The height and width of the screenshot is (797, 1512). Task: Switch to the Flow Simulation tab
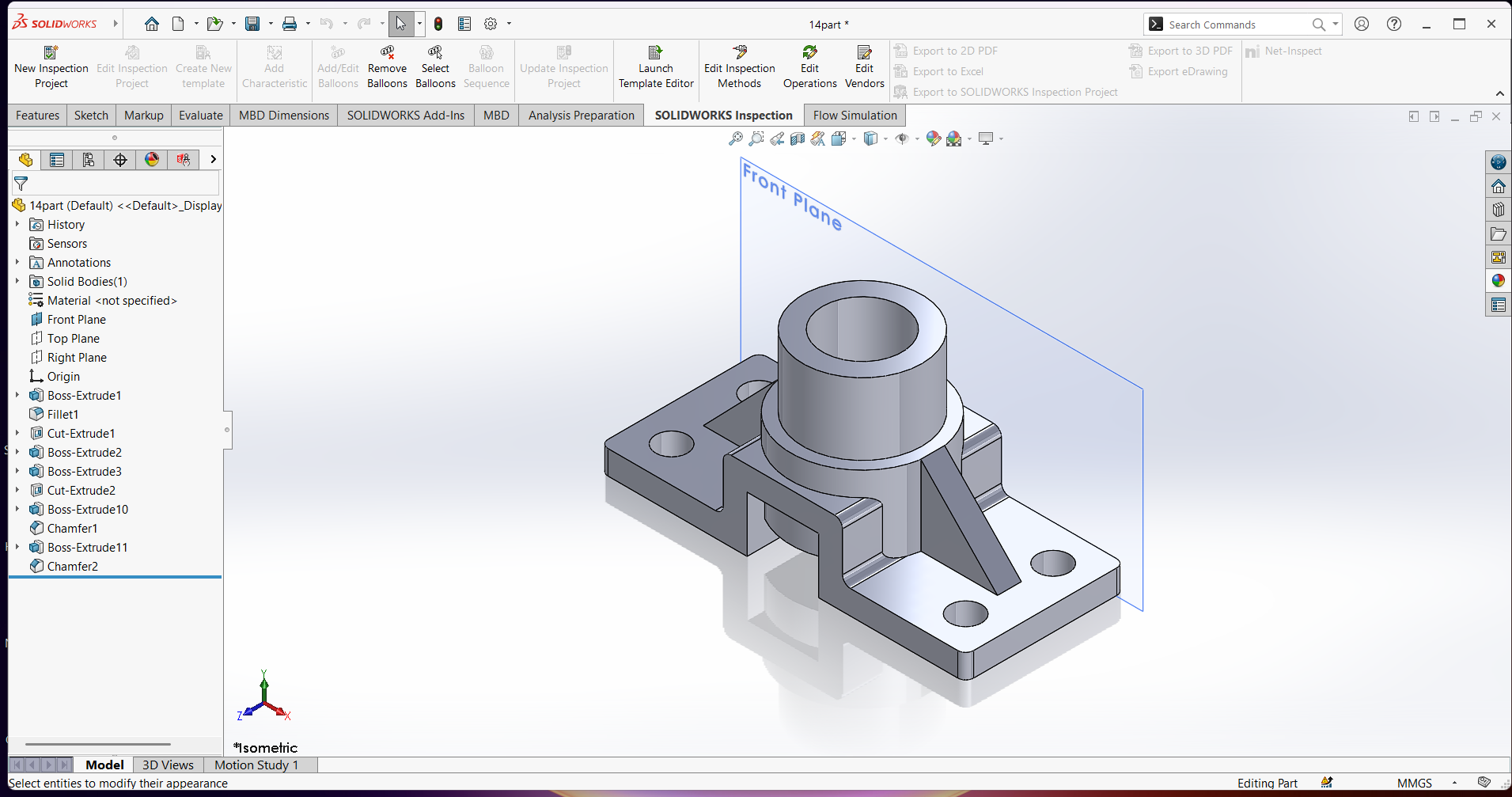854,115
